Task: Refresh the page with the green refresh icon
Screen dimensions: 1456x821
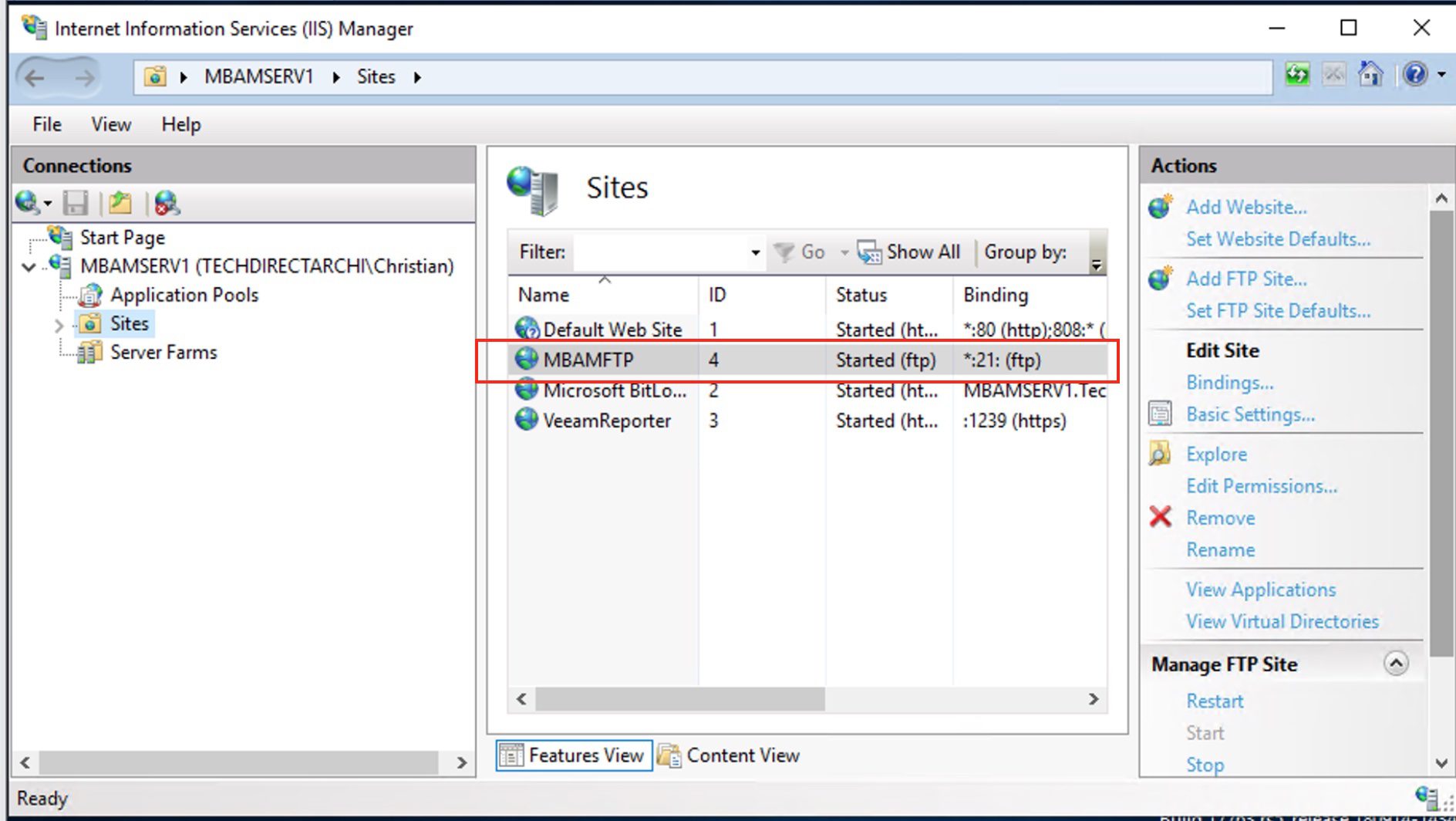Action: click(1297, 75)
